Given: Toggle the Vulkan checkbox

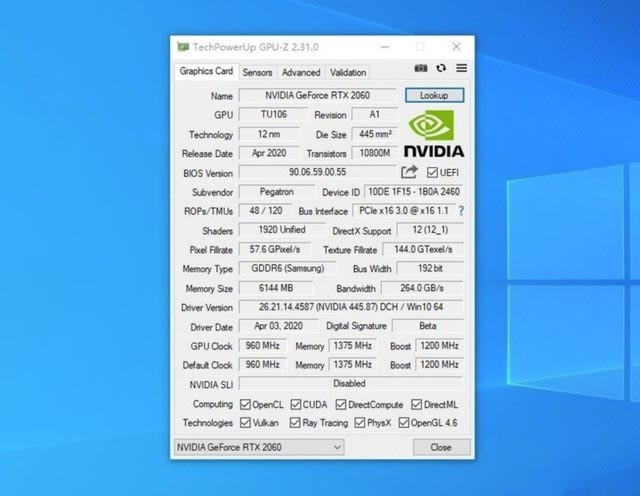Looking at the screenshot, I should click(245, 423).
